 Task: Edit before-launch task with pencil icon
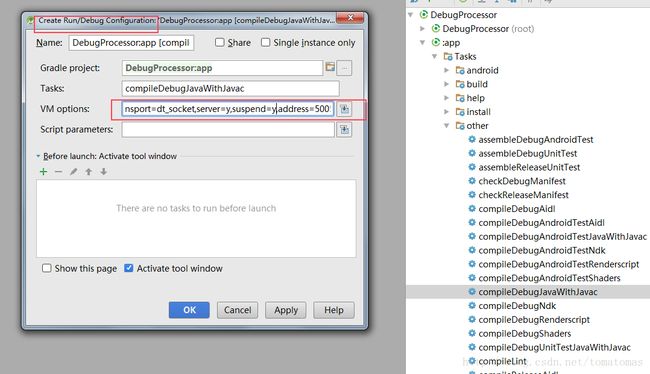click(x=73, y=172)
